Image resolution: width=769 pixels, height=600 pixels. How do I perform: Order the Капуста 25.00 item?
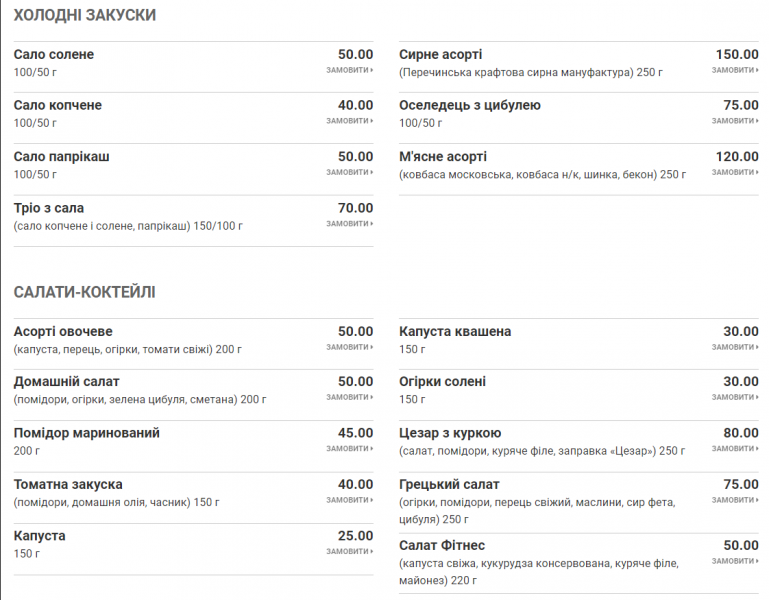pyautogui.click(x=349, y=552)
